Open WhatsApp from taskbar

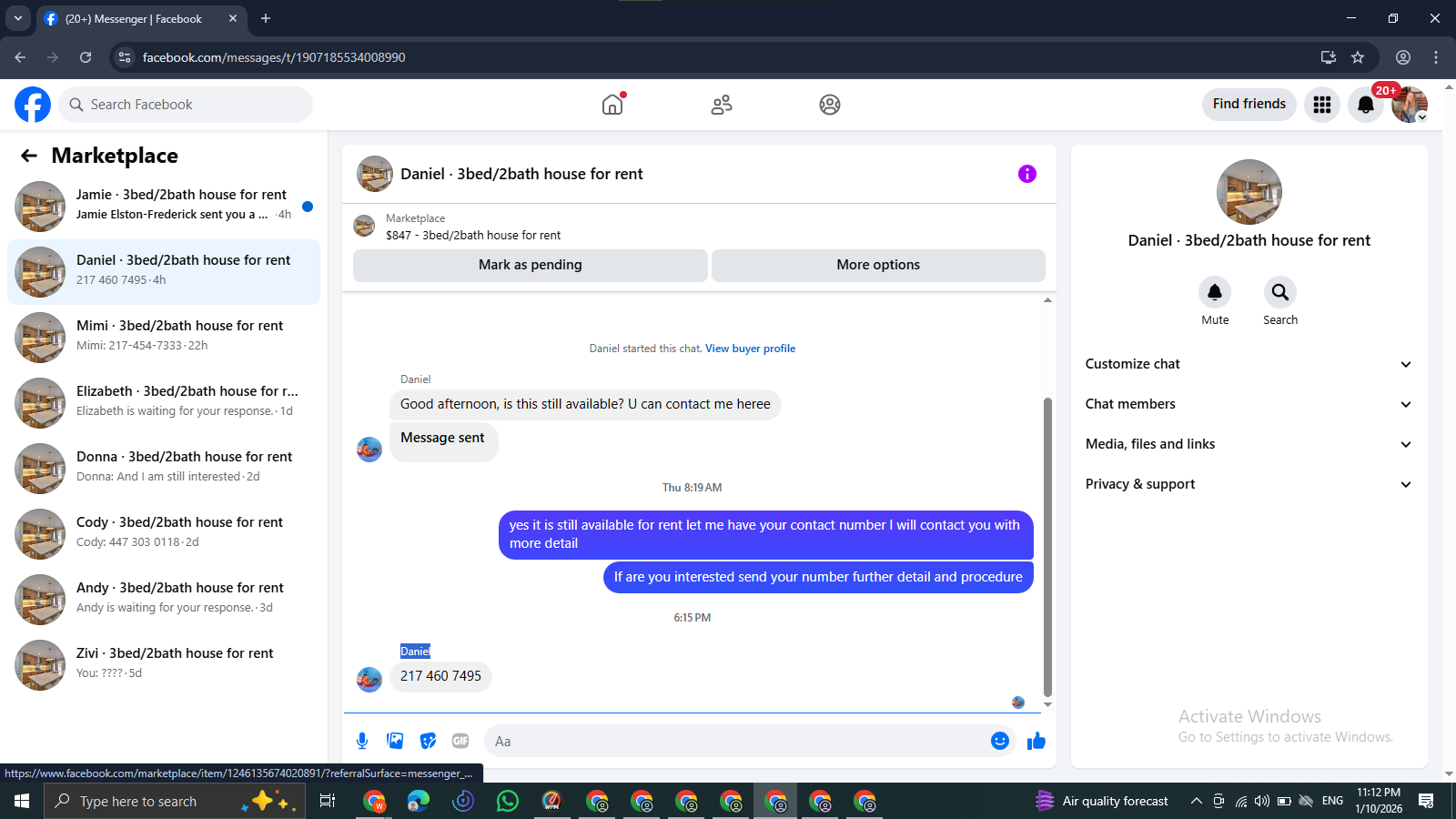click(x=508, y=801)
